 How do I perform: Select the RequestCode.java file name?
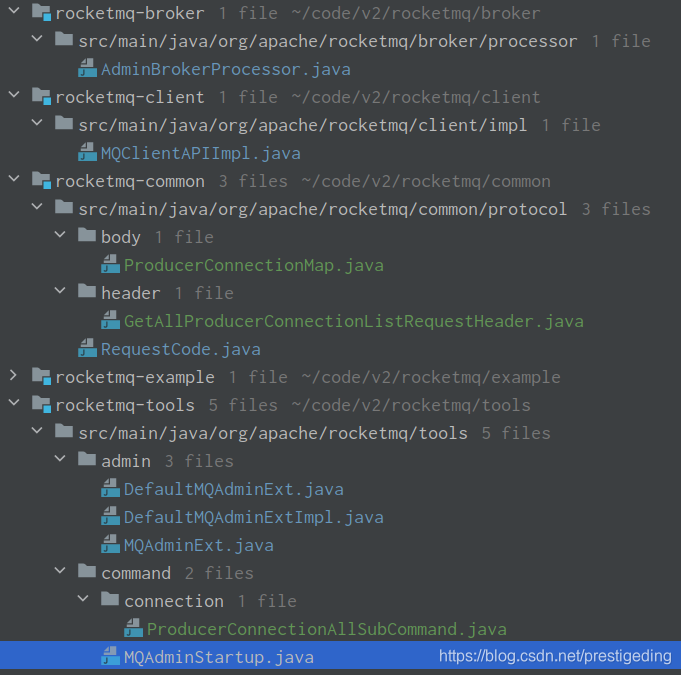(180, 349)
